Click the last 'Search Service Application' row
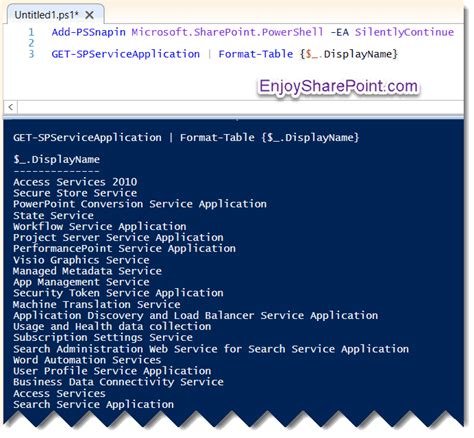The image size is (474, 438). pyautogui.click(x=94, y=405)
